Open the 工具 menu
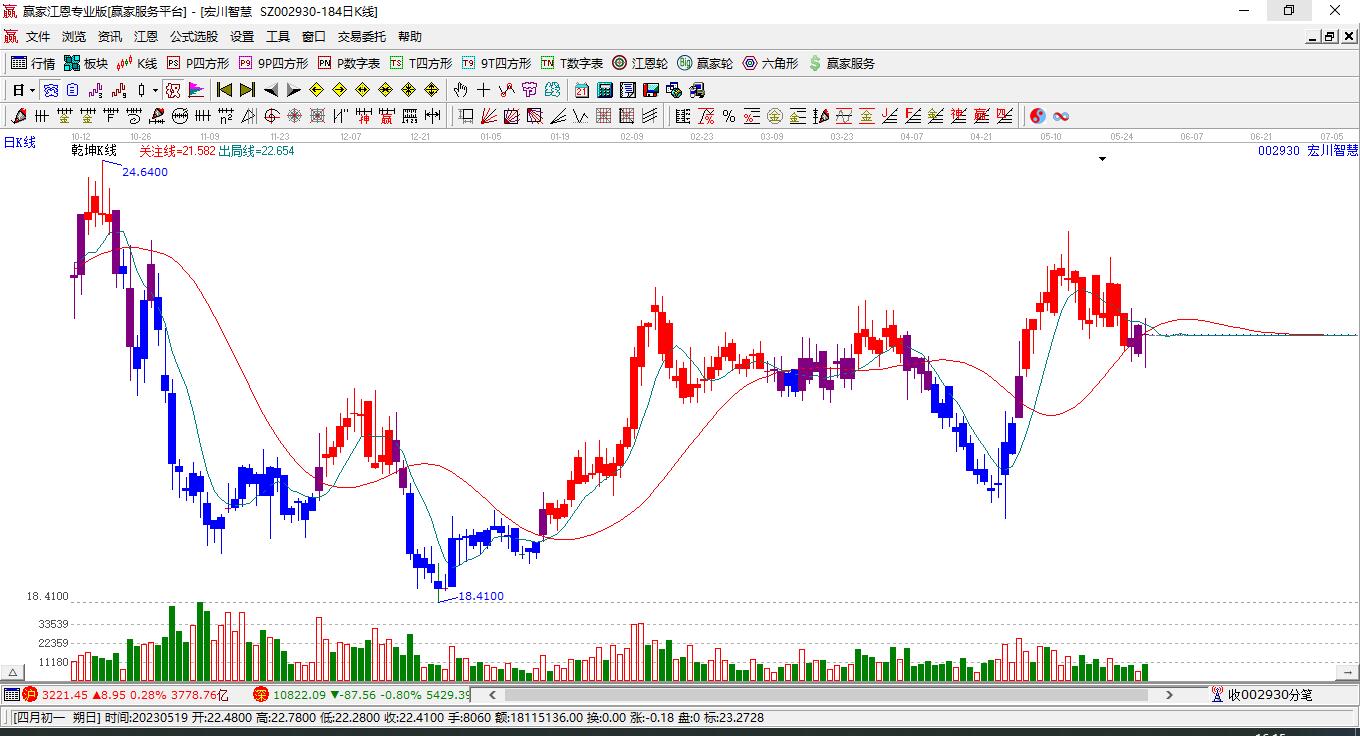This screenshot has width=1360, height=736. pos(278,37)
